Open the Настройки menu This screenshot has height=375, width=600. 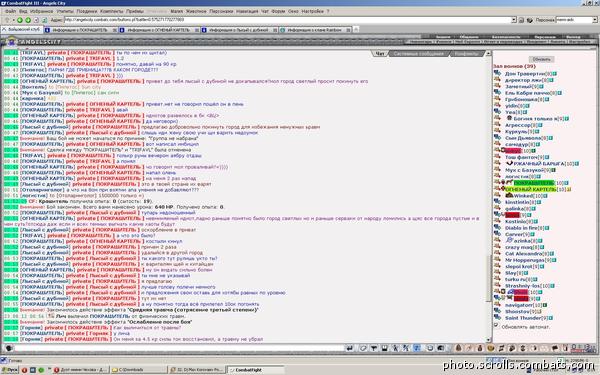[313, 11]
